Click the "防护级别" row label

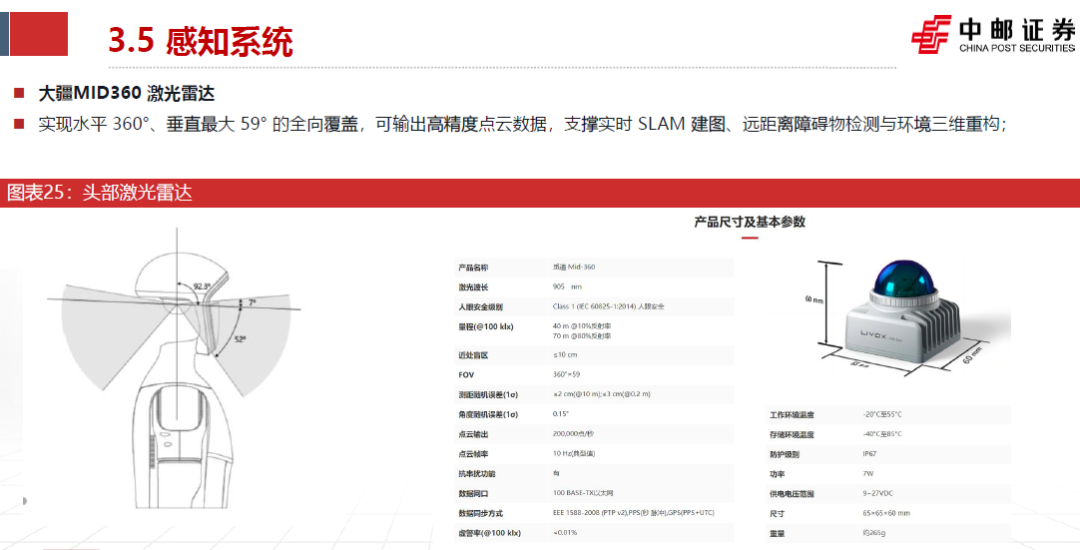[785, 455]
